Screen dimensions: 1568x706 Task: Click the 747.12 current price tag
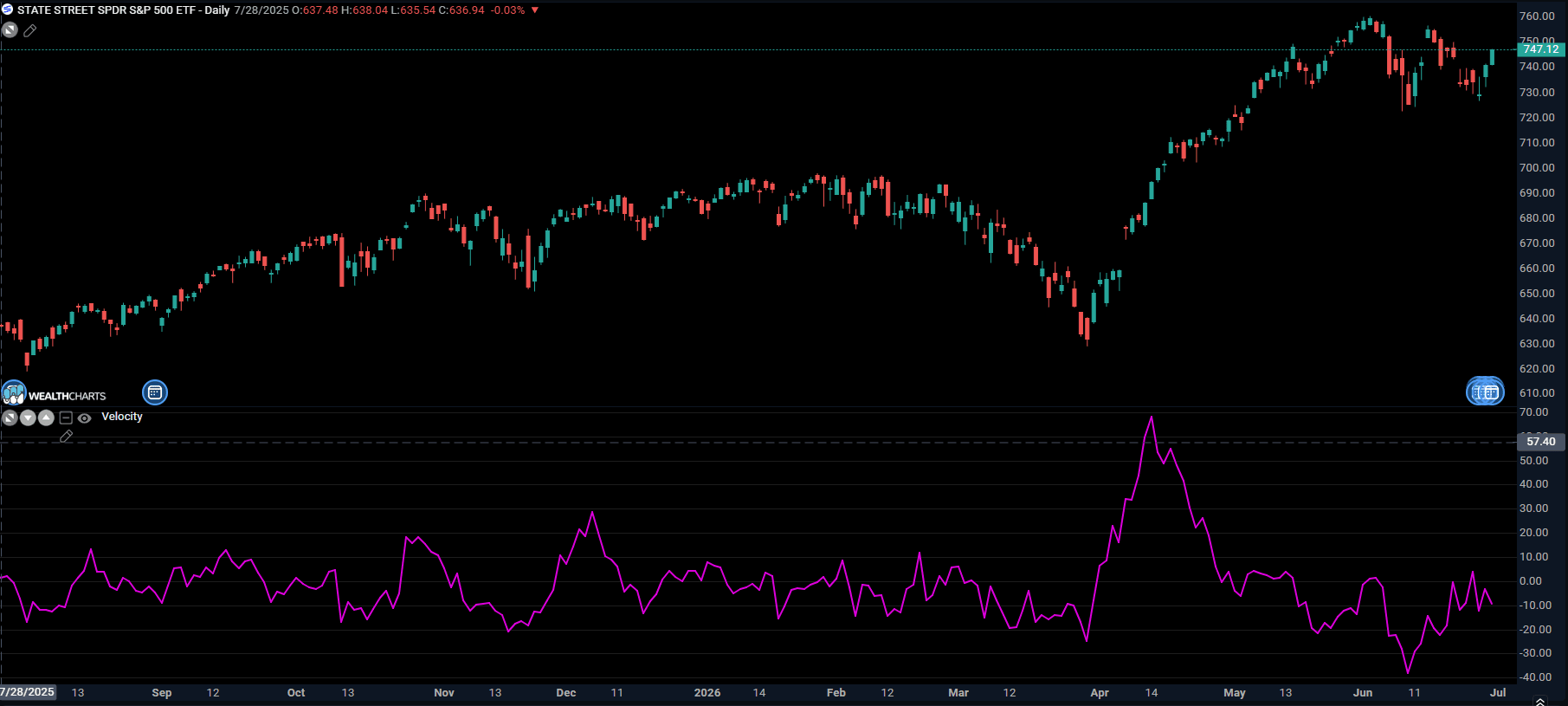click(x=1540, y=49)
